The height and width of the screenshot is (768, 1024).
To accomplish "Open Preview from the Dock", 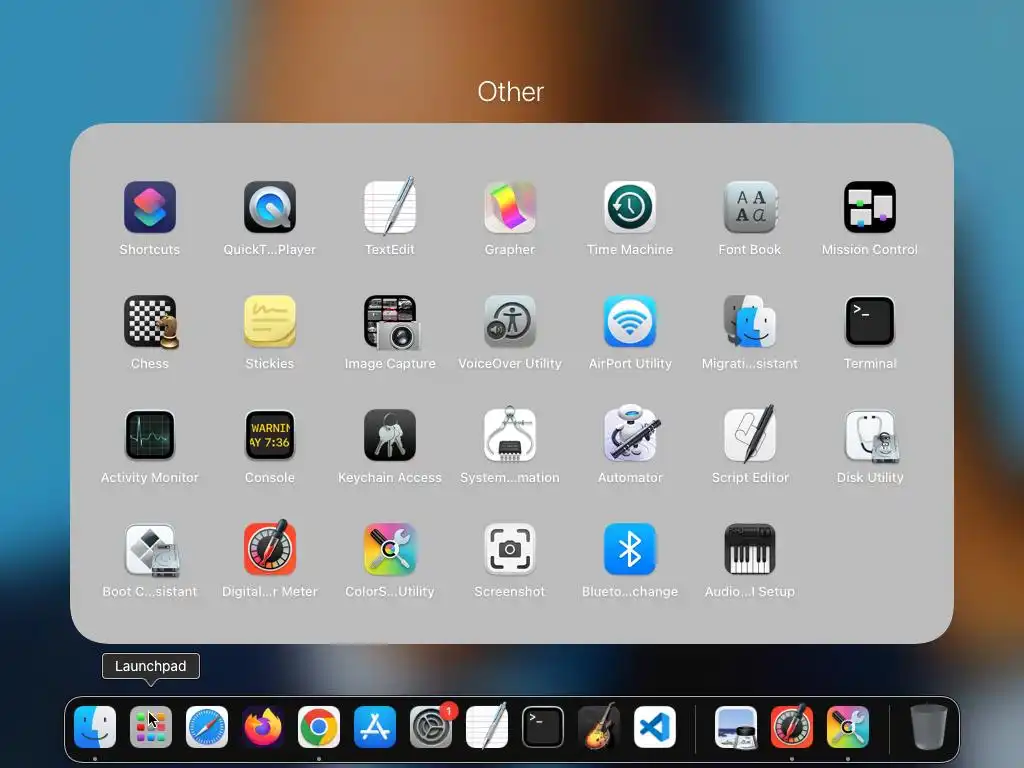I will (736, 727).
